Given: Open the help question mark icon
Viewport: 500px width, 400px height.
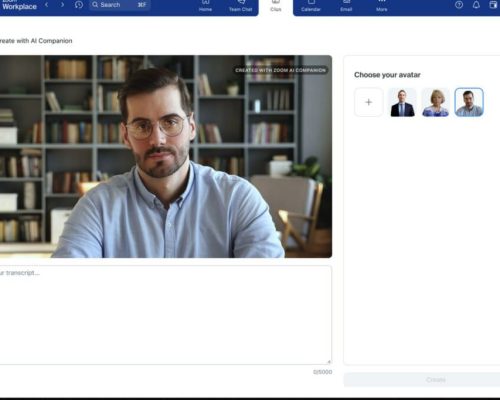Looking at the screenshot, I should [459, 5].
